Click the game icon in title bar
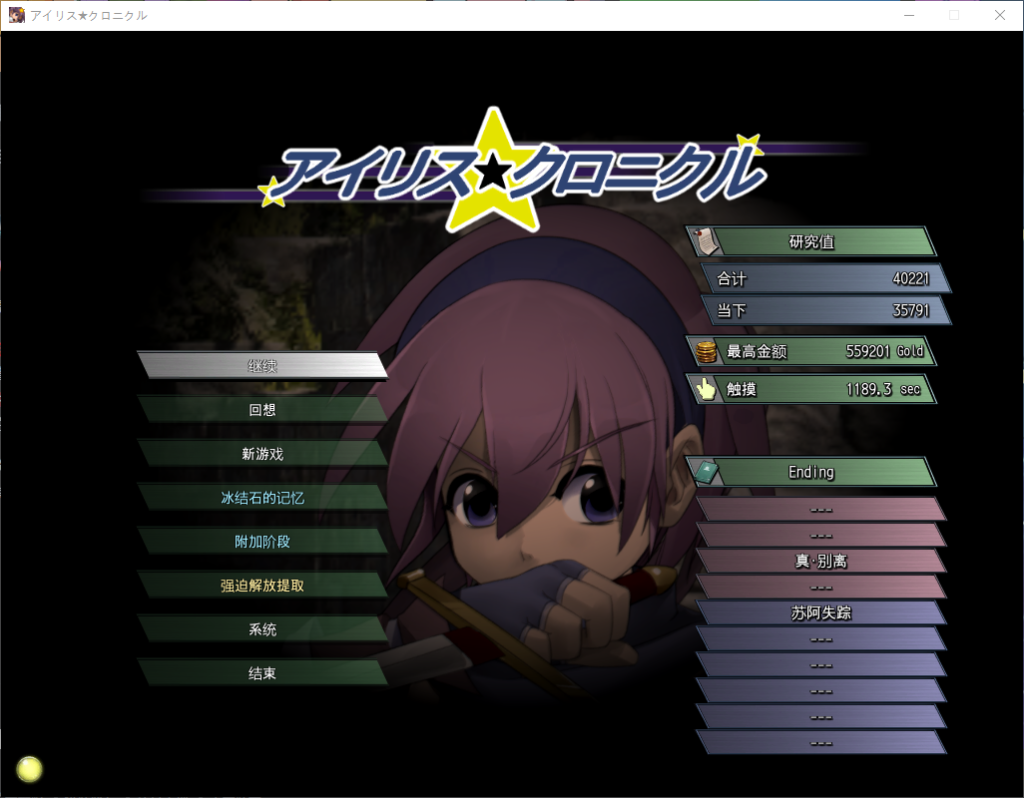Viewport: 1024px width, 798px height. pyautogui.click(x=16, y=14)
